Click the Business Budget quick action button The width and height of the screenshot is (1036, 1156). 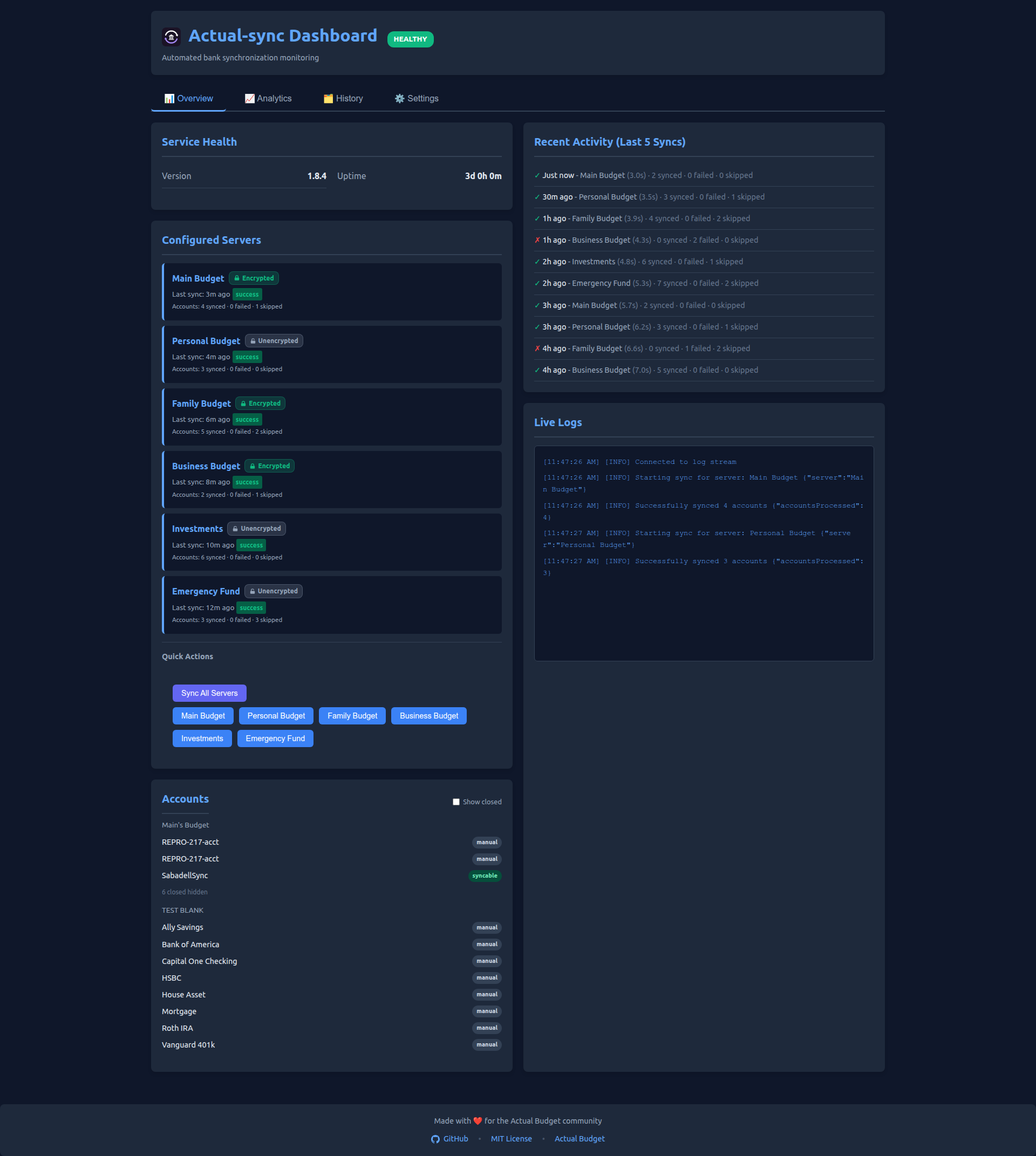428,716
